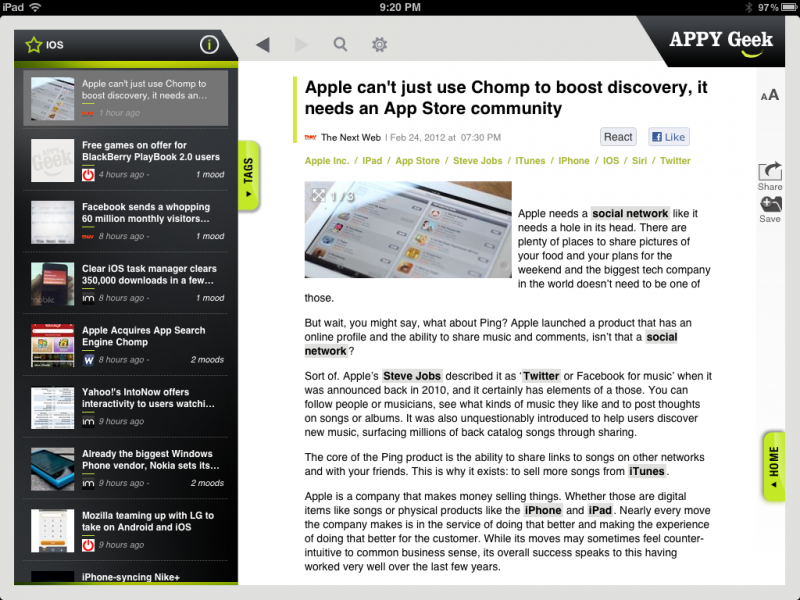This screenshot has width=800, height=600.
Task: Open the IPad tag link
Action: (372, 161)
